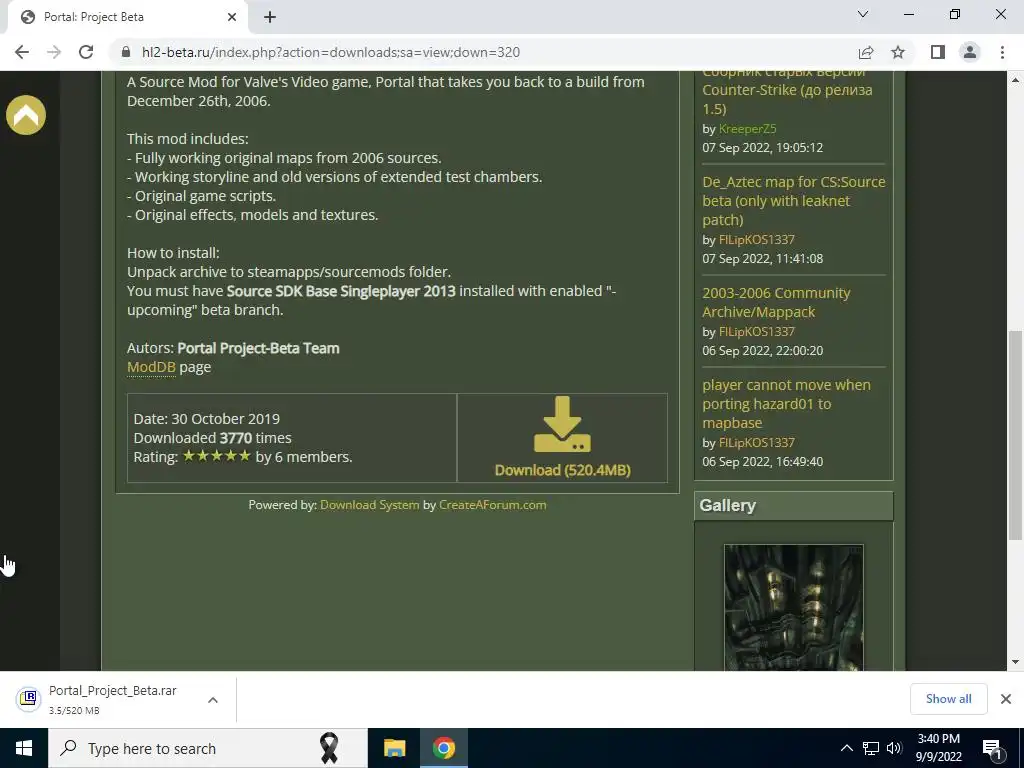The height and width of the screenshot is (768, 1024).
Task: Click the network tray icon
Action: pos(871,748)
